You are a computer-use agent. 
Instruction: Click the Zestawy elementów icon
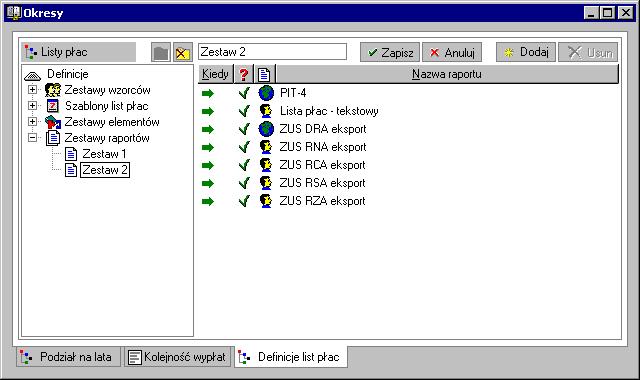tap(53, 122)
